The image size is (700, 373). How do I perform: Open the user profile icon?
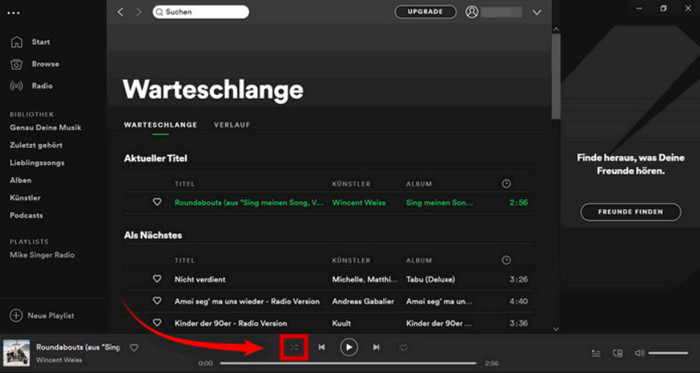point(471,12)
